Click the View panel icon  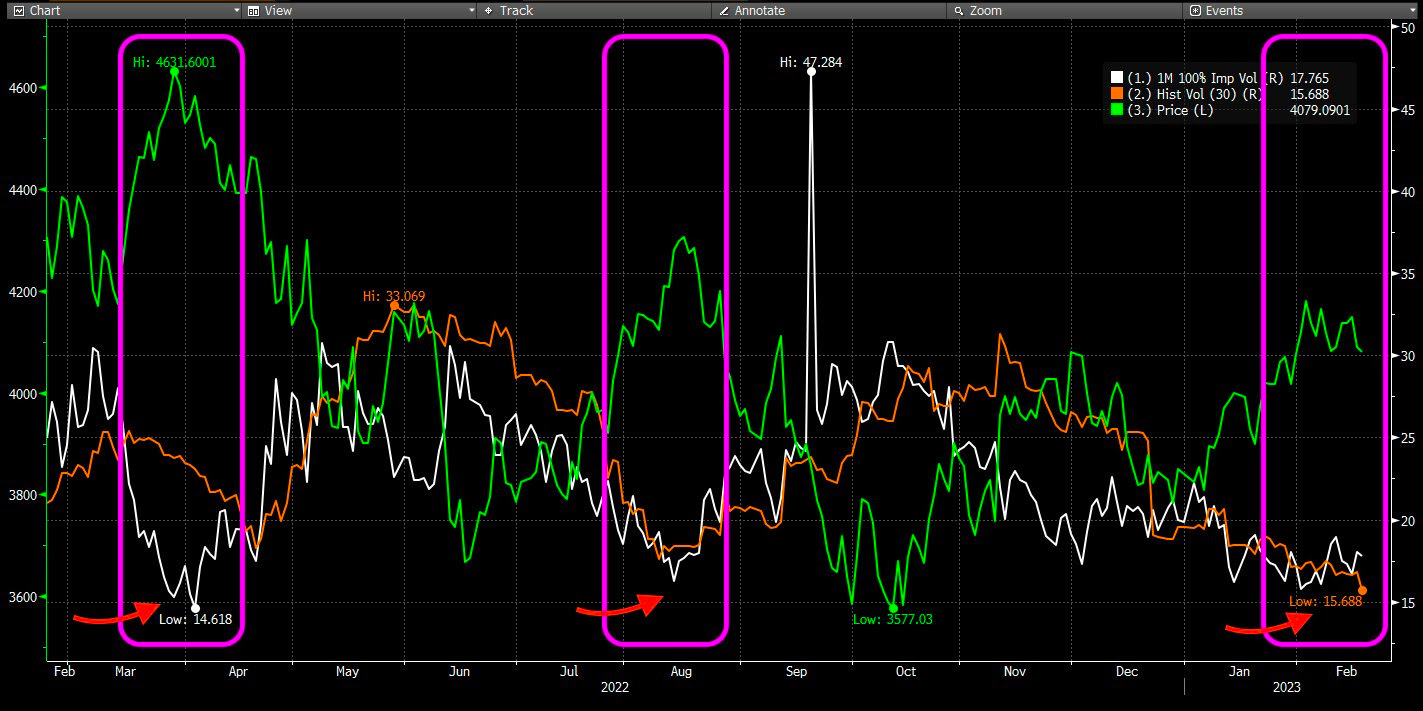[x=253, y=10]
